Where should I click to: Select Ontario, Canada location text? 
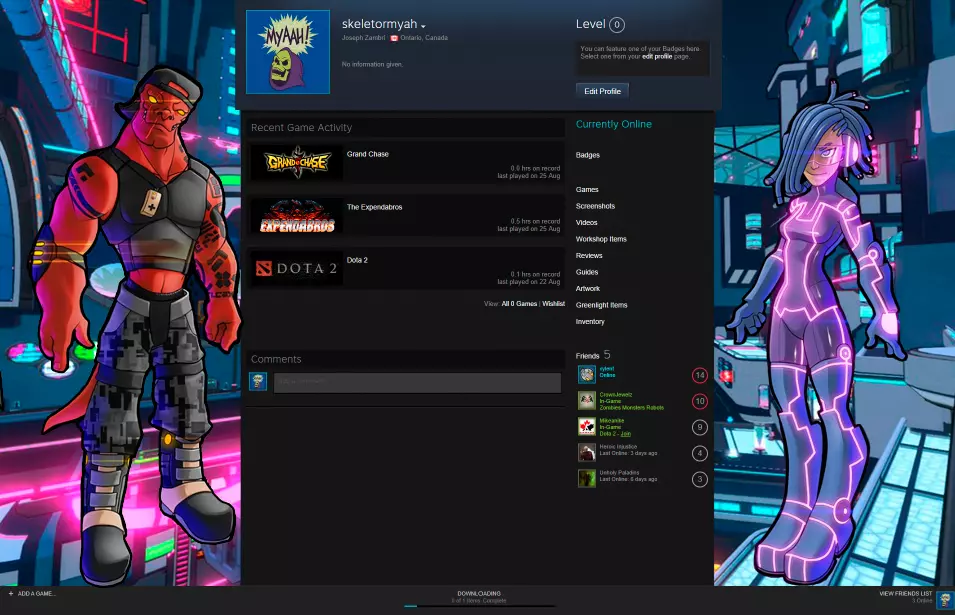pyautogui.click(x=424, y=38)
